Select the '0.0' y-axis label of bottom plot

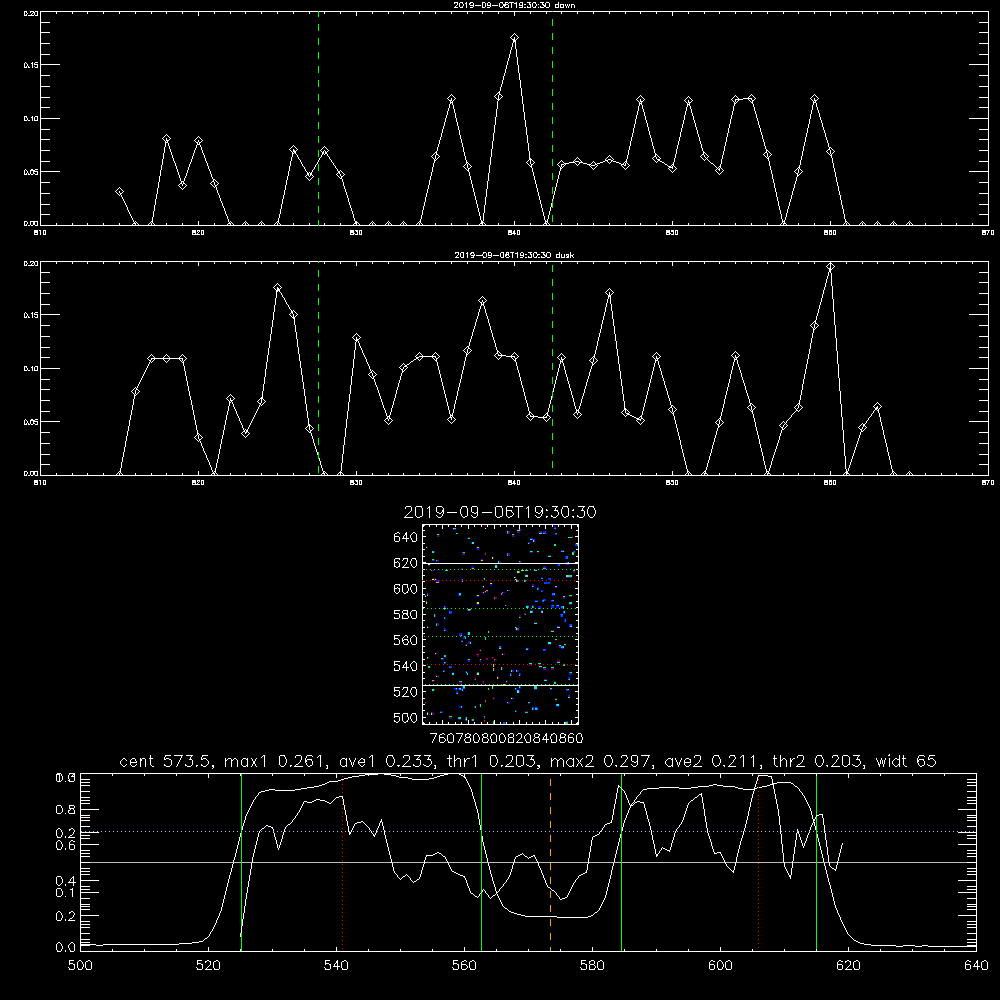(x=66, y=947)
